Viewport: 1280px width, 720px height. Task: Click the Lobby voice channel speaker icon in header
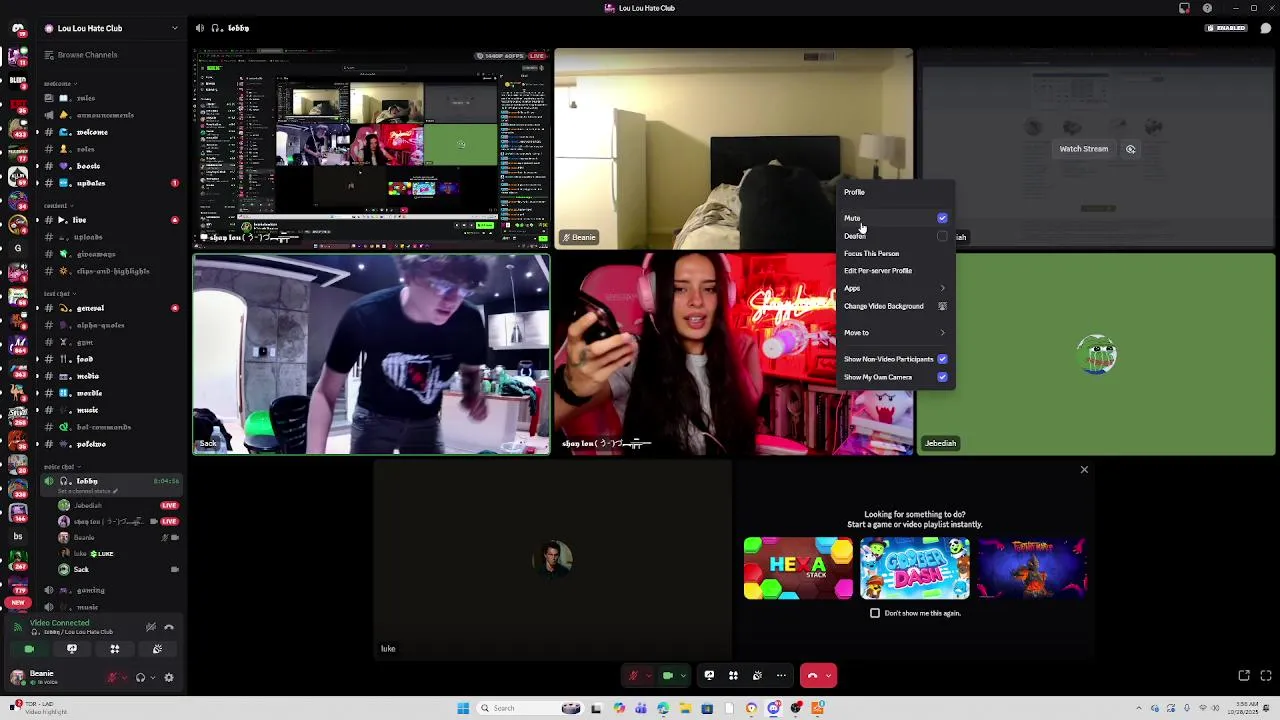tap(200, 28)
